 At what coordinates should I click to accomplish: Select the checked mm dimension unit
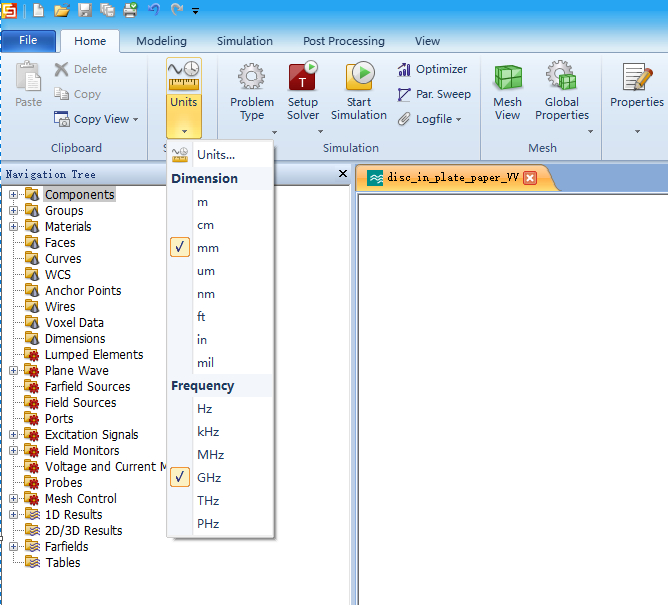220,248
